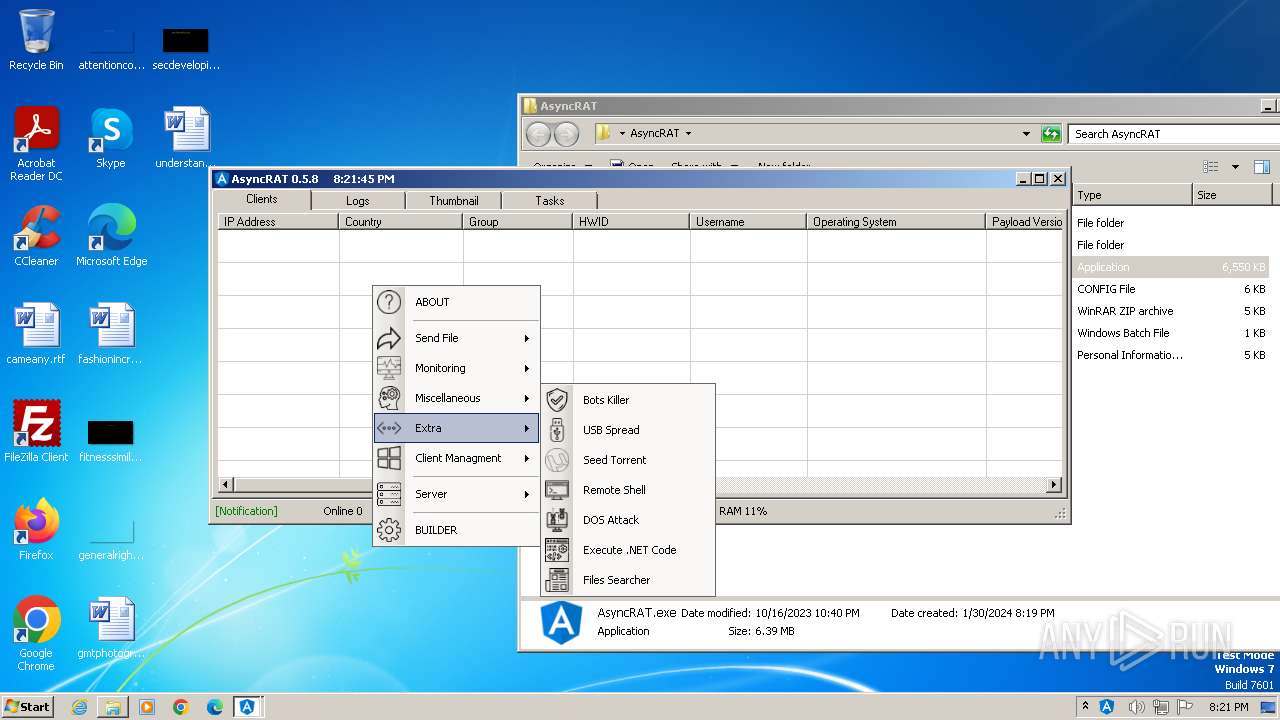This screenshot has width=1280, height=720.
Task: Click the Search AsyncRAT field
Action: click(1172, 134)
